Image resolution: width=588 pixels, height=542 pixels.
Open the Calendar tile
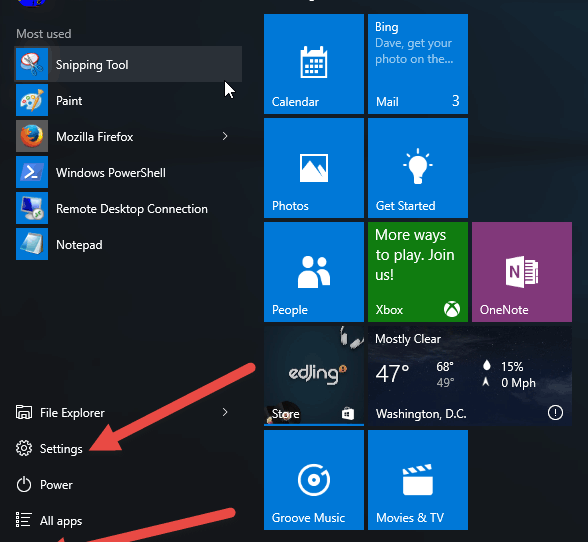pos(314,64)
